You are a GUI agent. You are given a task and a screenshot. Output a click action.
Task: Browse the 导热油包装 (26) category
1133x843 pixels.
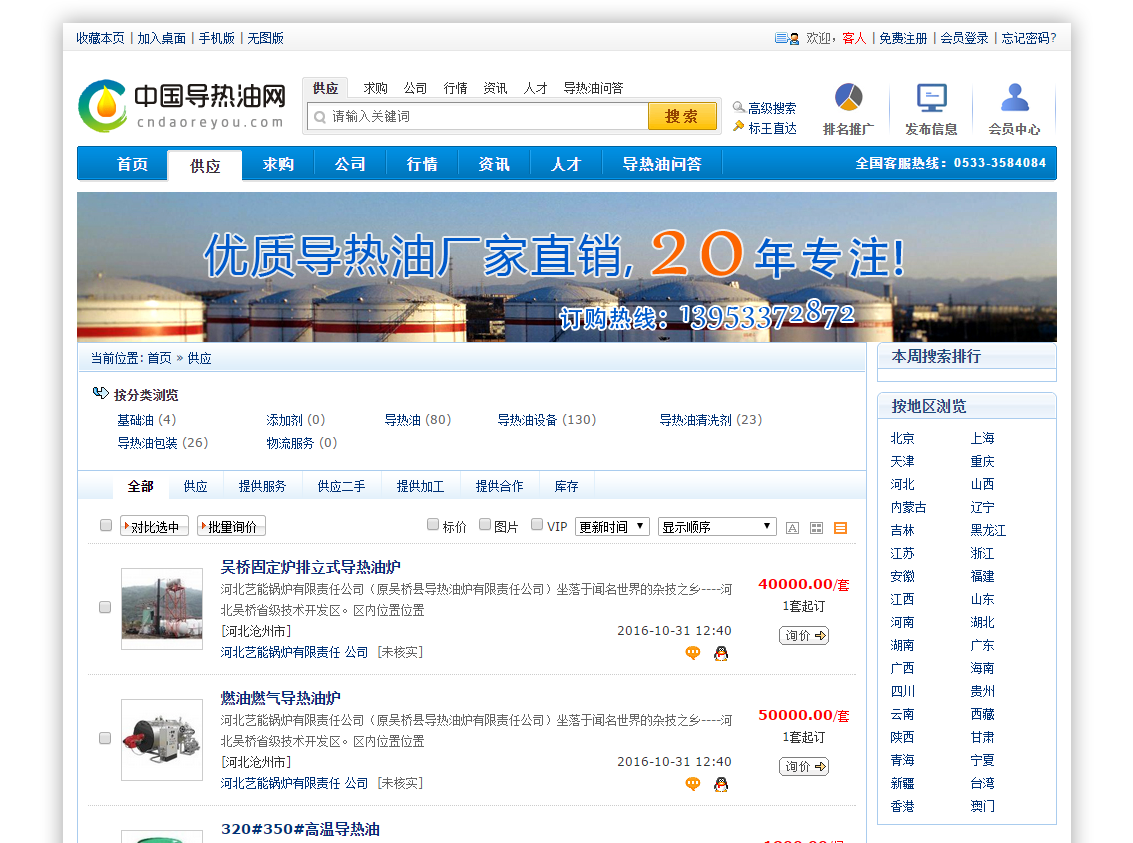[163, 443]
